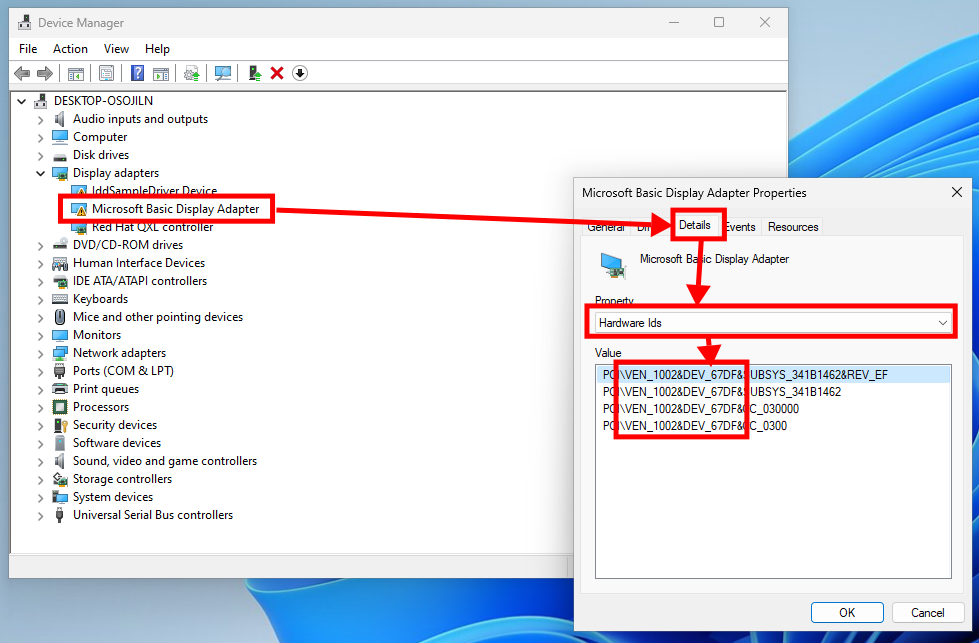
Task: Select the DESKTOP-OSOJILN computer root node
Action: coord(103,101)
